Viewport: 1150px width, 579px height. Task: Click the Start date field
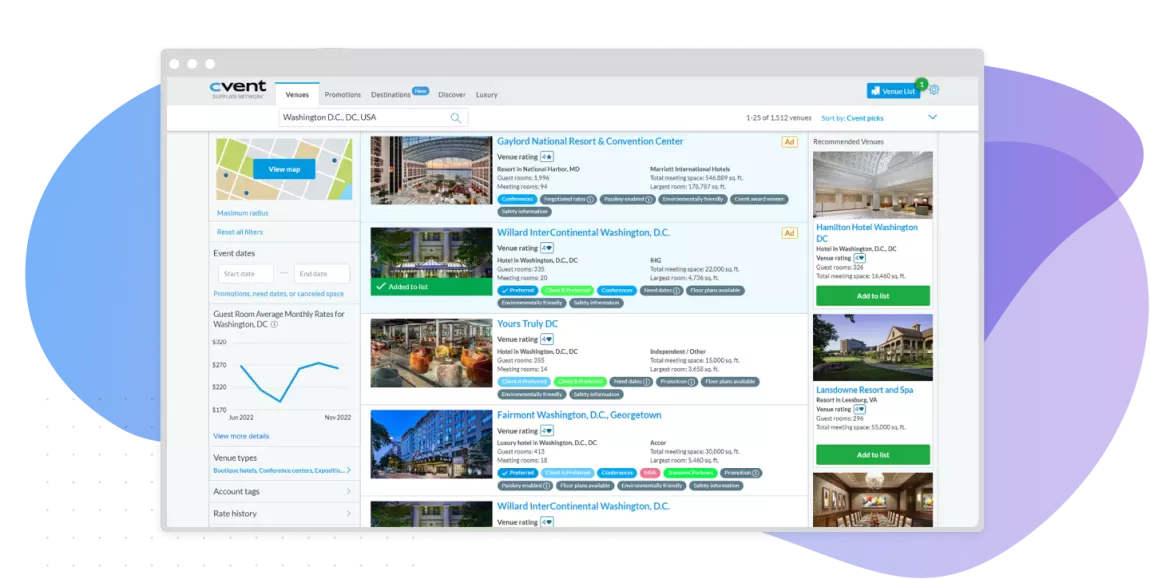[x=246, y=274]
